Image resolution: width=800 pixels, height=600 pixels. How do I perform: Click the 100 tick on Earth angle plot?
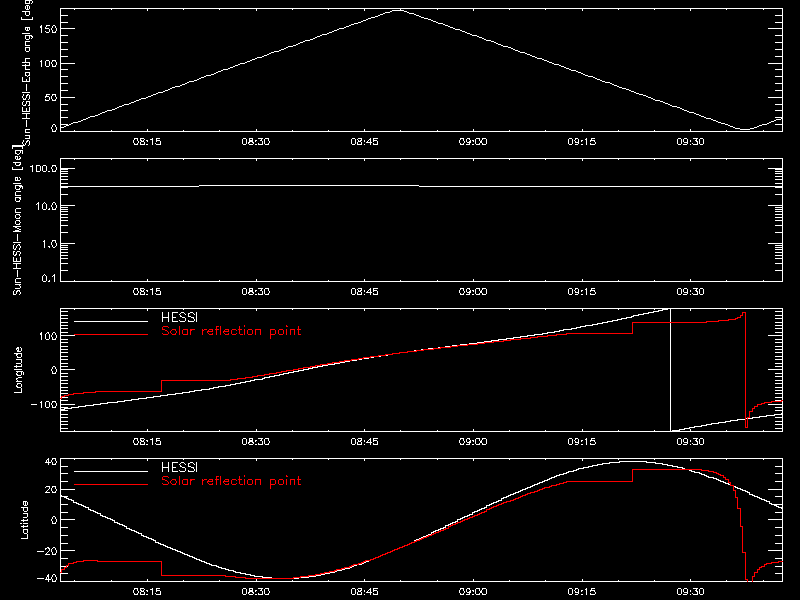tap(48, 64)
